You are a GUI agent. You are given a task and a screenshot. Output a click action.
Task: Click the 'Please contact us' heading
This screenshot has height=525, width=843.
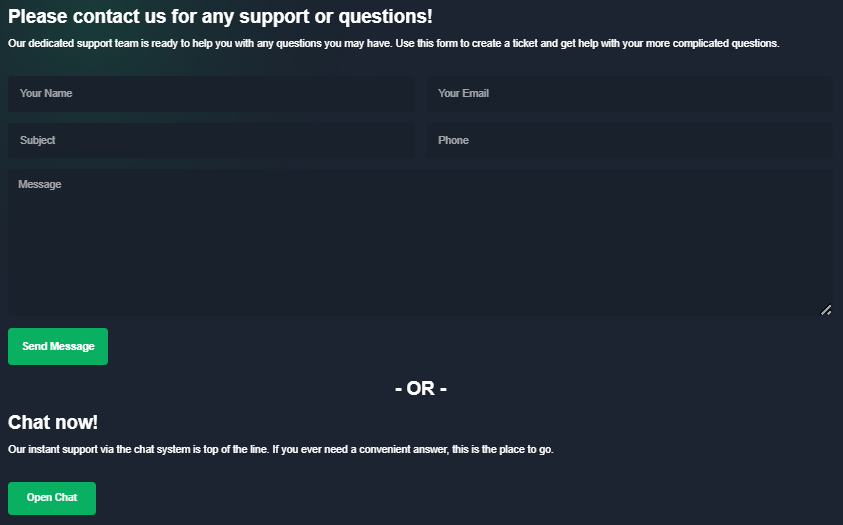point(220,17)
